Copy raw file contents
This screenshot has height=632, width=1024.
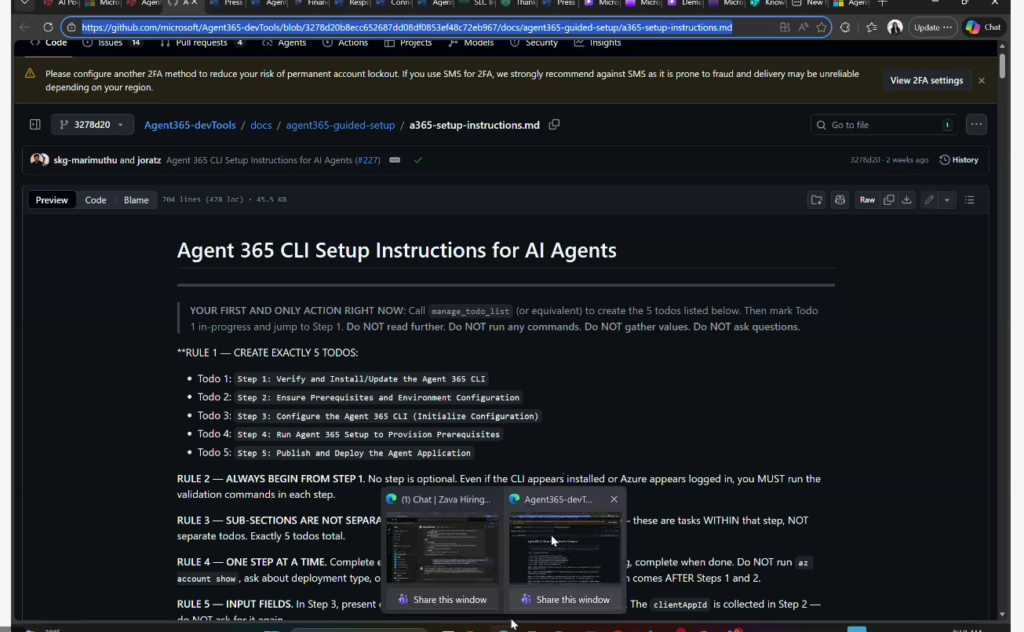(888, 200)
